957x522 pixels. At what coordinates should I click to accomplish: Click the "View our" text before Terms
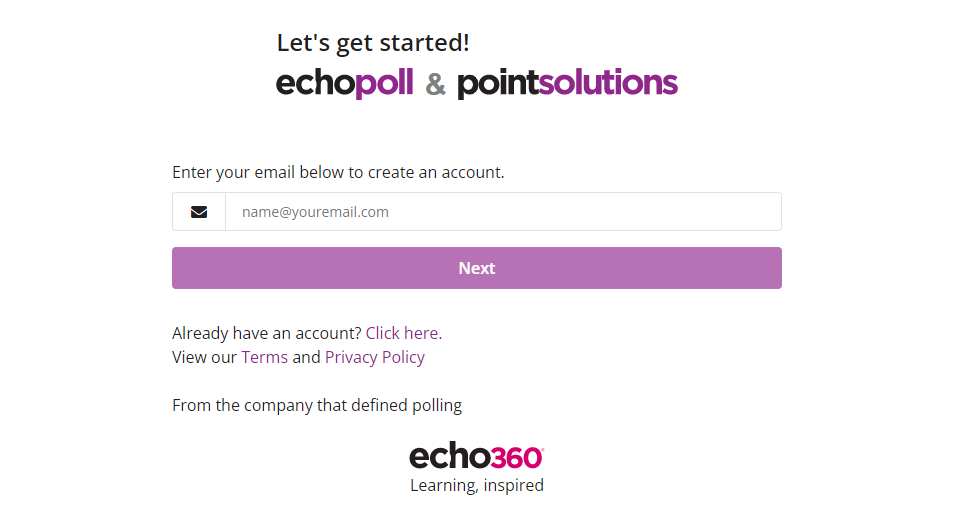point(204,357)
